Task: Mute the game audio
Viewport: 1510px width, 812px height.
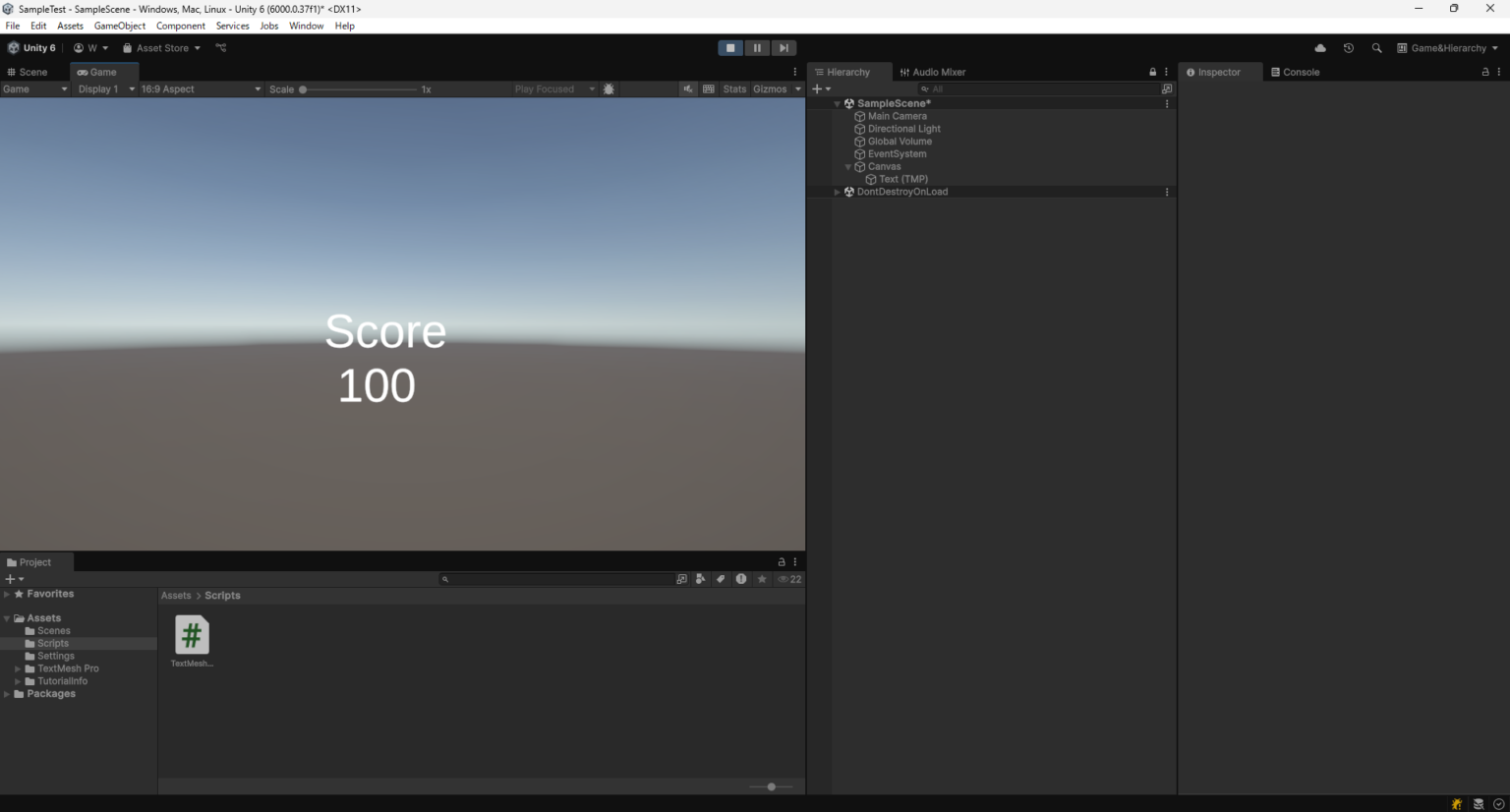Action: pyautogui.click(x=687, y=88)
